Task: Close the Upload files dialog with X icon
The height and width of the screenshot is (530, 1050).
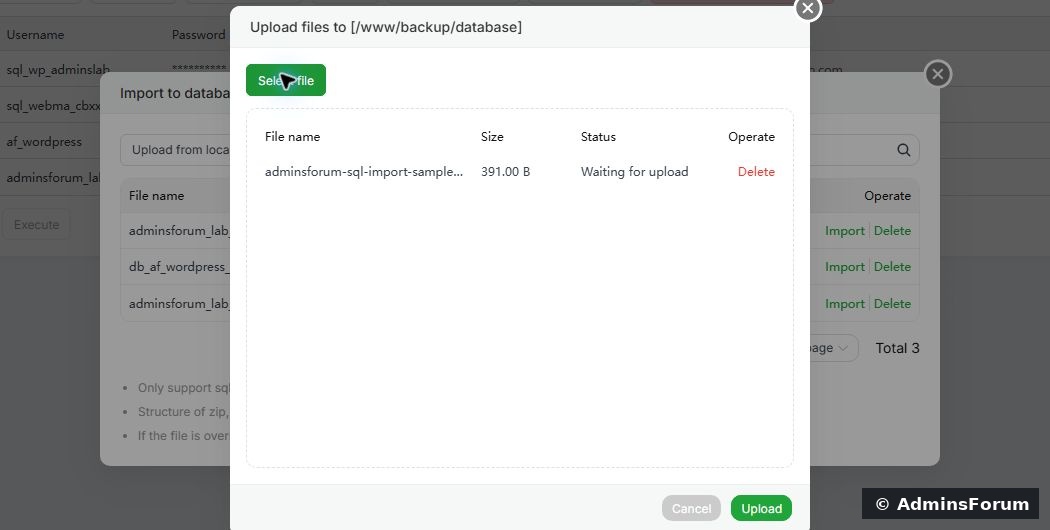Action: pyautogui.click(x=808, y=9)
